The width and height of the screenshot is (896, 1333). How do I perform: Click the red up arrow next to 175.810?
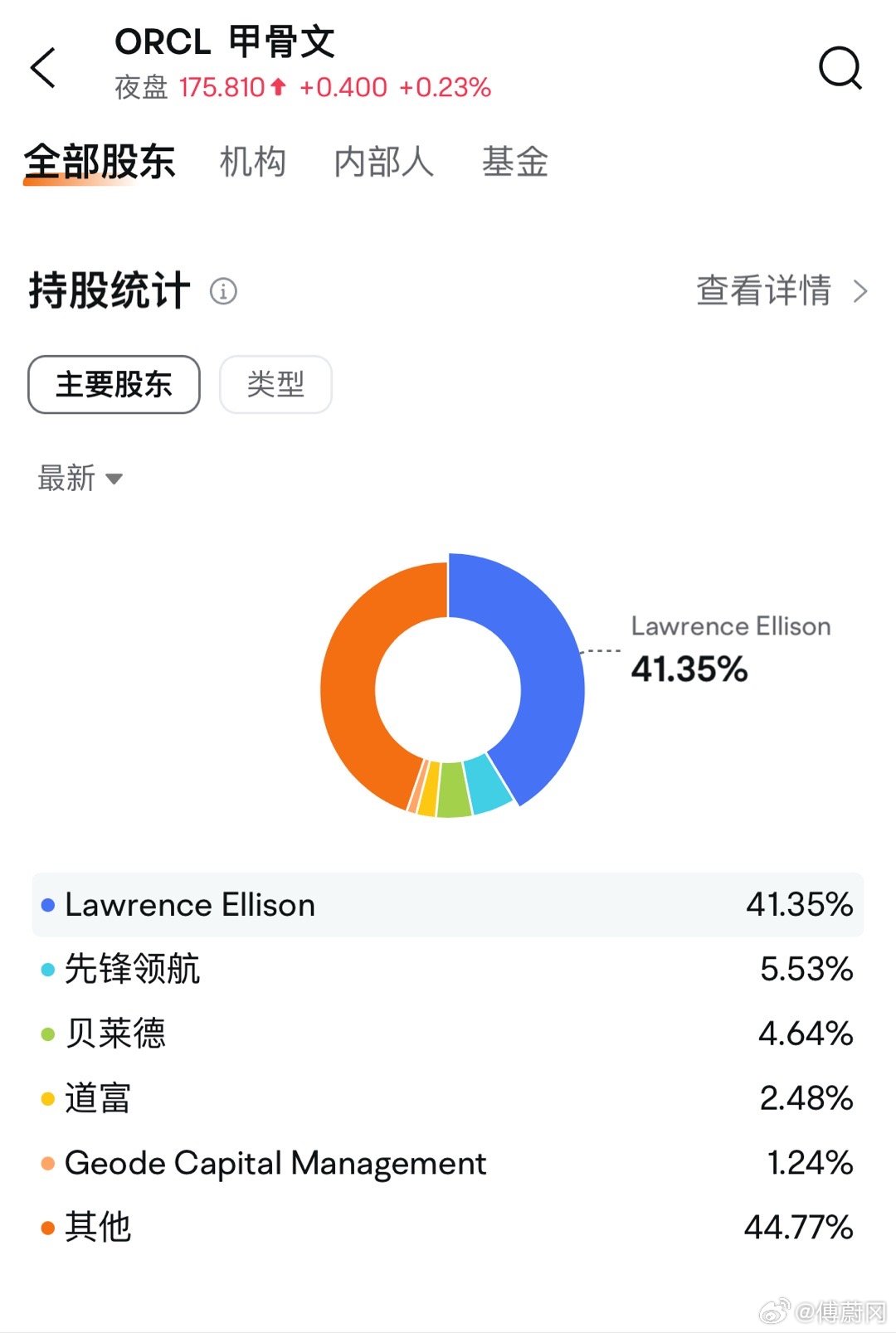[278, 86]
